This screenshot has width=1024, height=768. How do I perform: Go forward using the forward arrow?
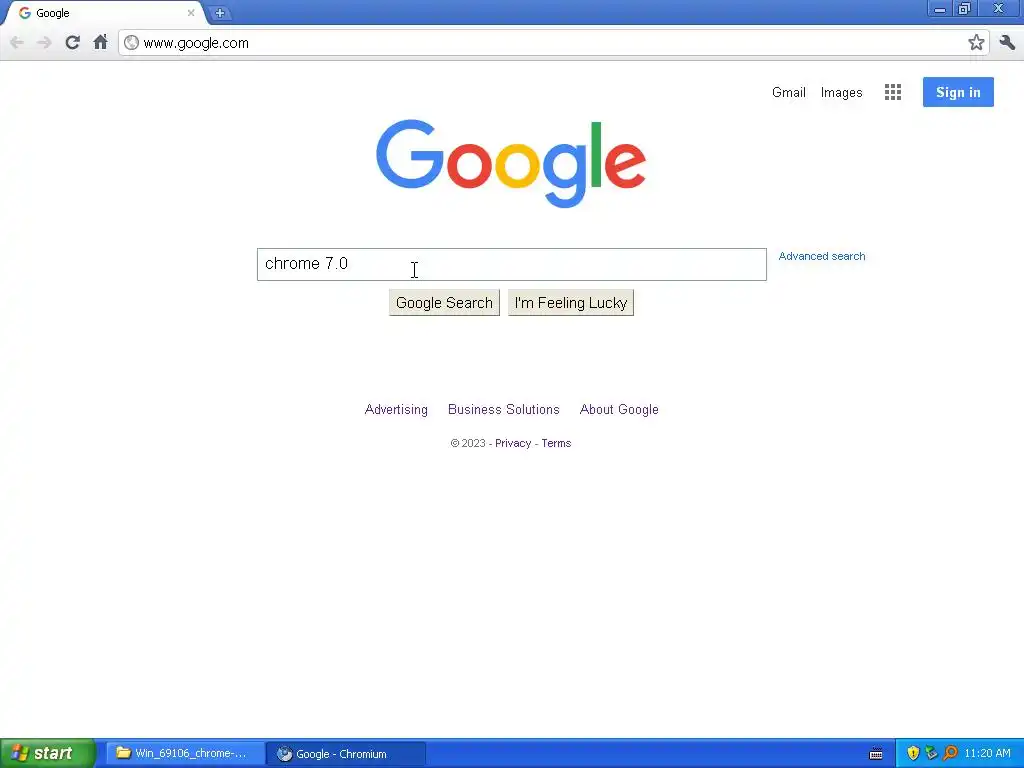(44, 43)
